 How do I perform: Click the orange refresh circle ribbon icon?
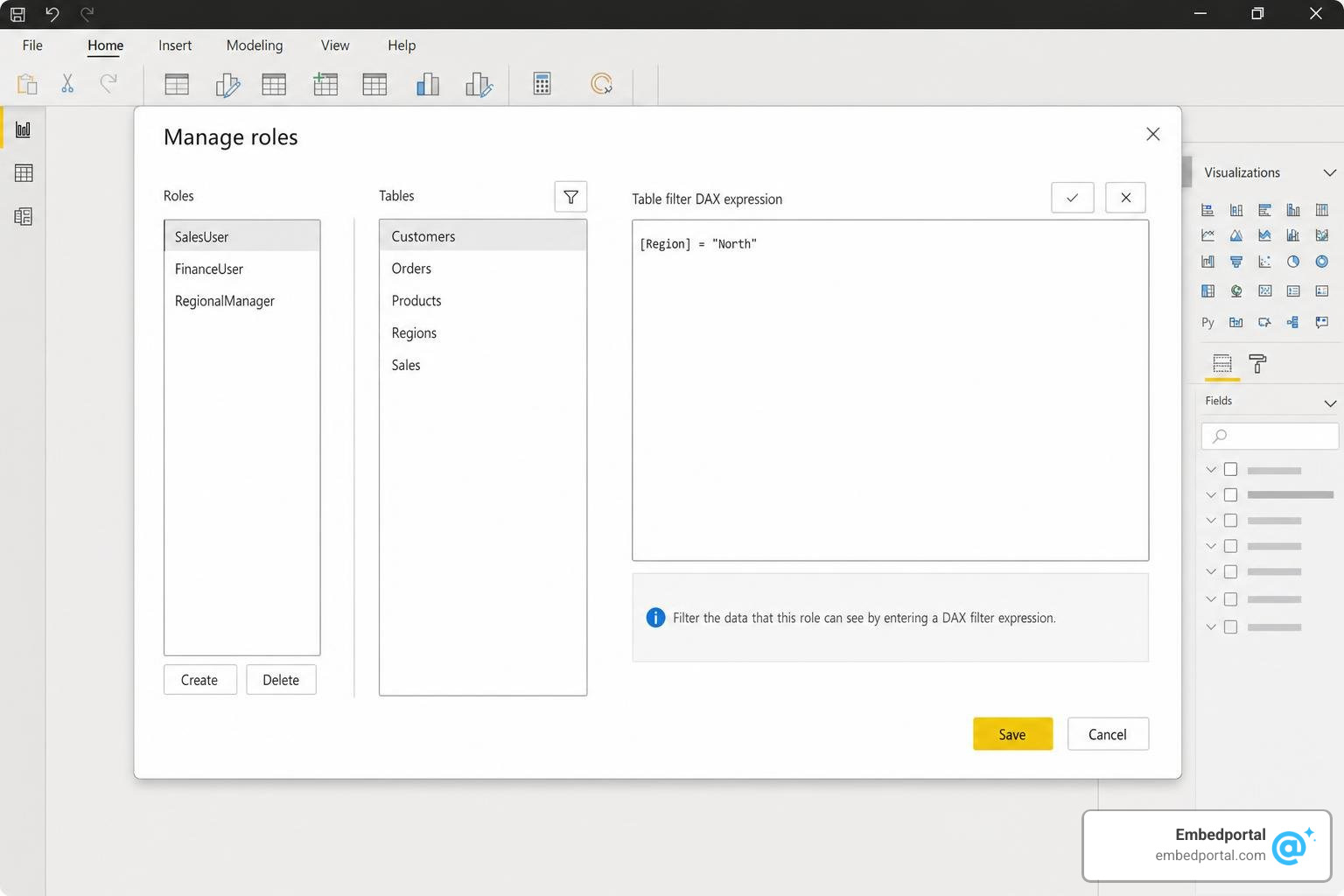[601, 84]
